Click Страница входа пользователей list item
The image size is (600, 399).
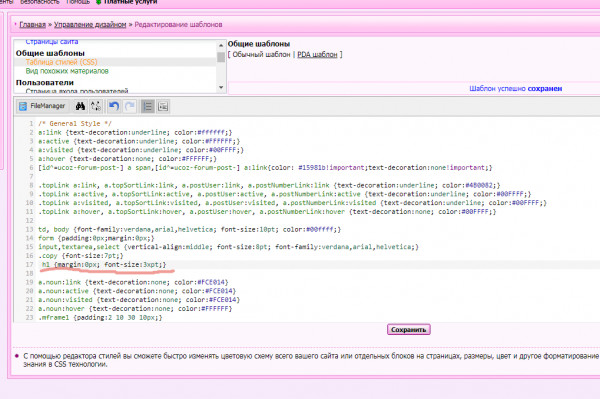[77, 91]
